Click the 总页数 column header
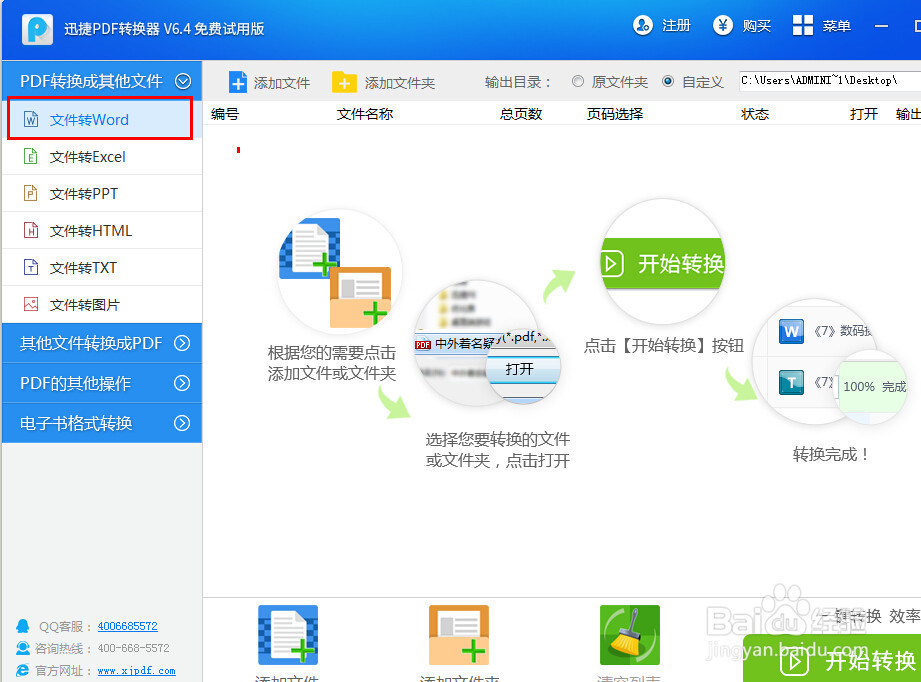921x682 pixels. click(x=520, y=114)
